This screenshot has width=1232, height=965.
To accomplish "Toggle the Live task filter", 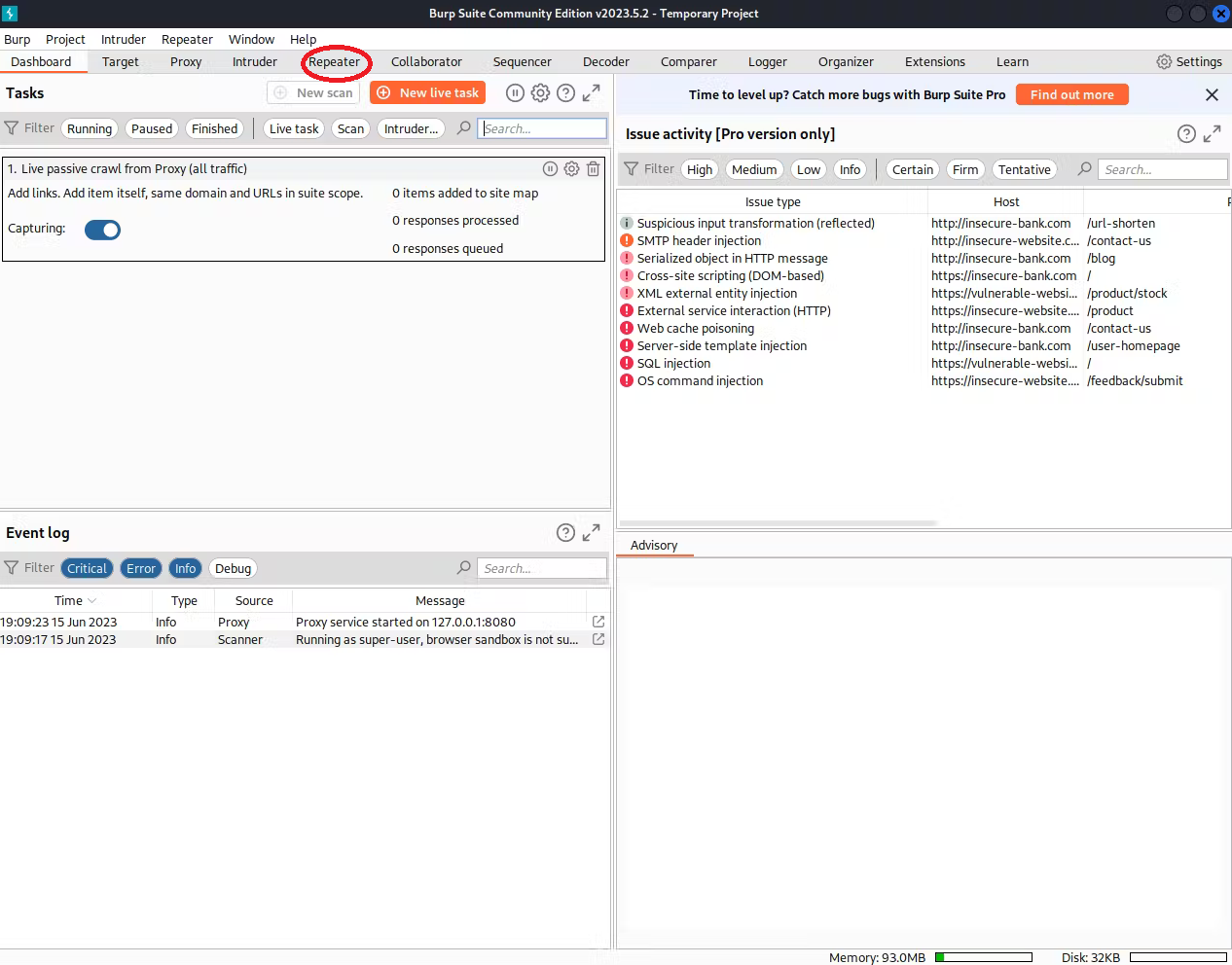I will (294, 128).
